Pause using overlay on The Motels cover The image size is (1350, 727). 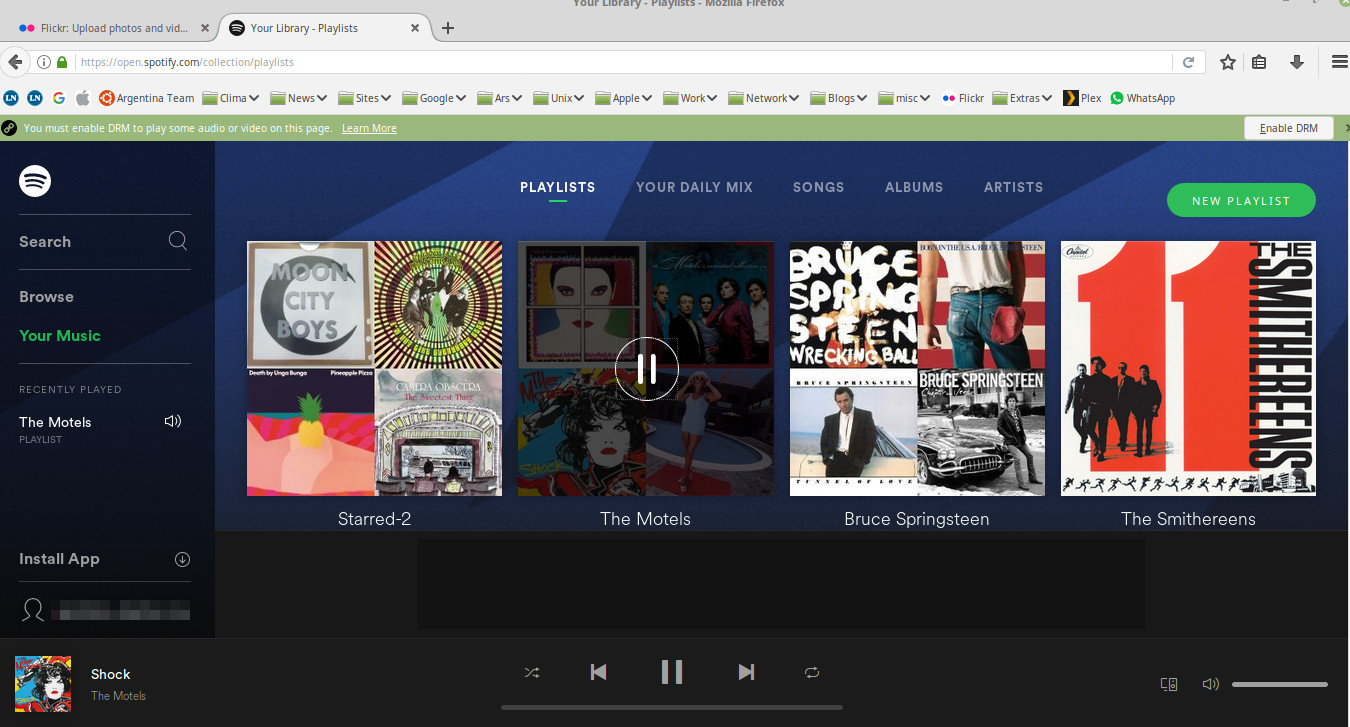click(x=647, y=369)
